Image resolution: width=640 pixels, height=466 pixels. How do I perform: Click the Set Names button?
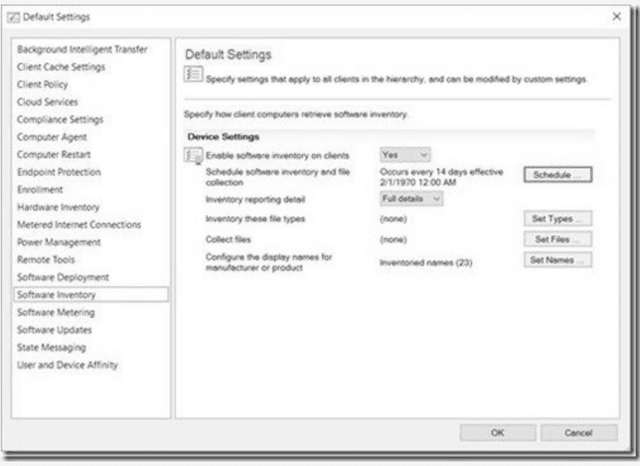pyautogui.click(x=557, y=261)
